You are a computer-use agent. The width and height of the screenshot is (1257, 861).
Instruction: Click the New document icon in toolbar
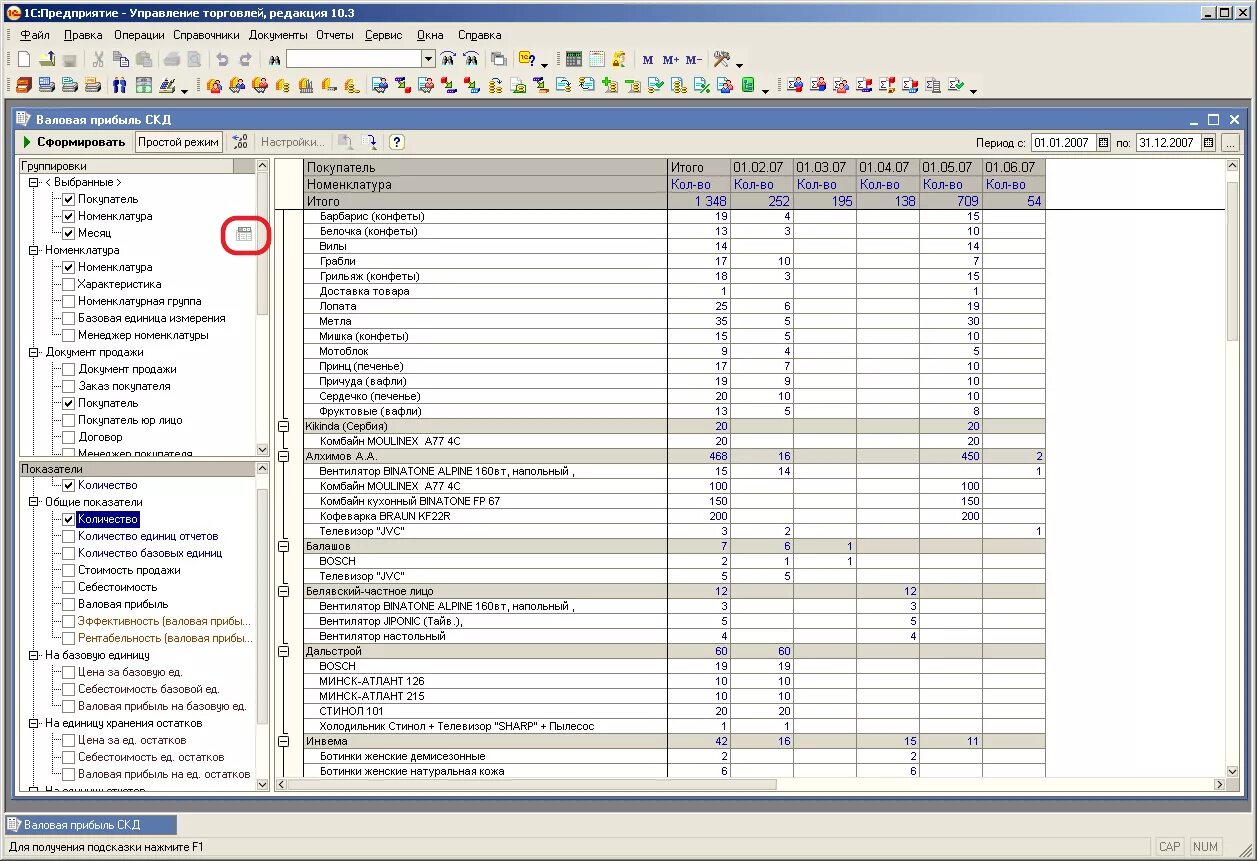(24, 60)
